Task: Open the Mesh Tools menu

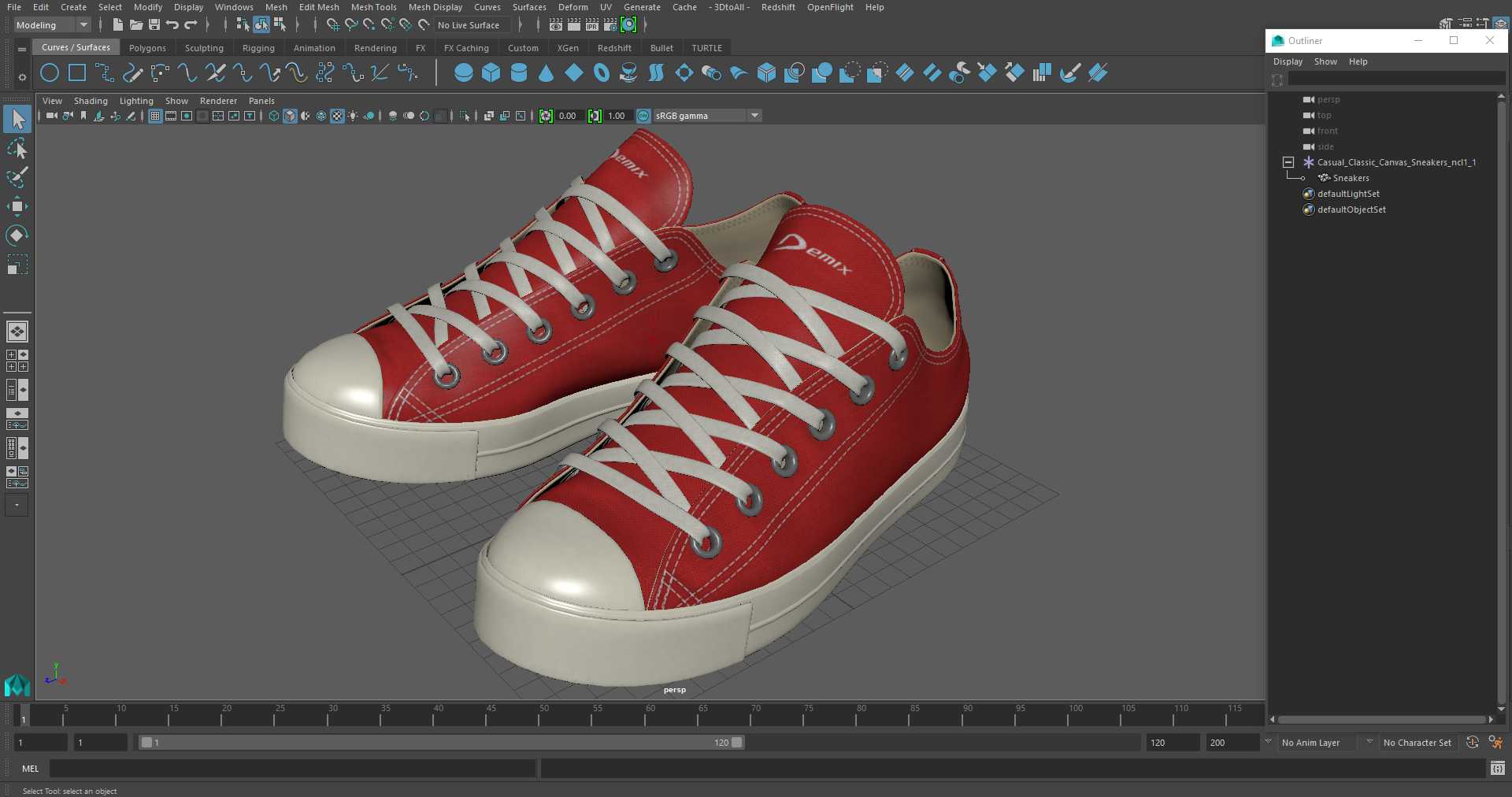Action: point(373,7)
